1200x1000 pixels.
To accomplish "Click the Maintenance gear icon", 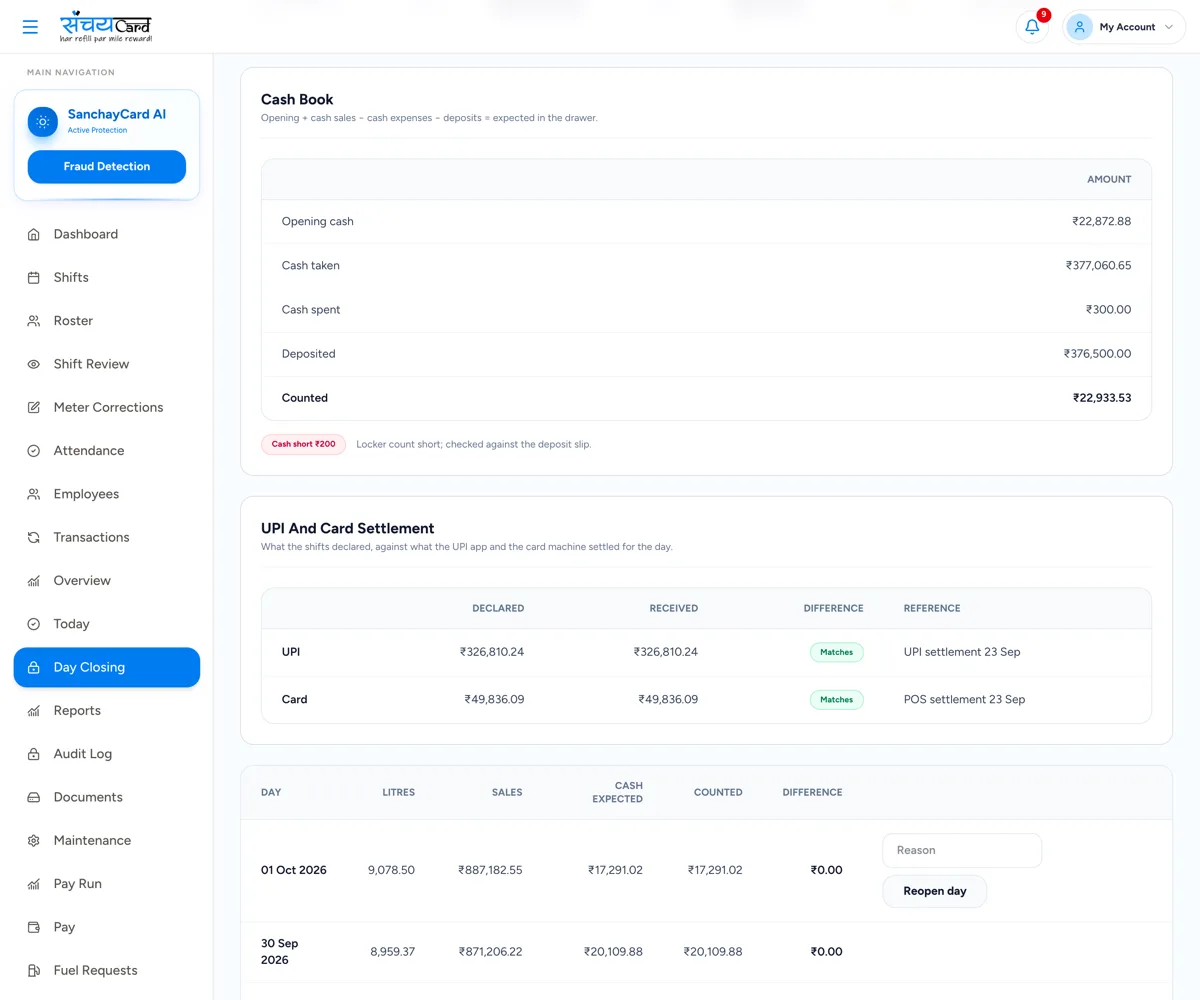I will [34, 841].
